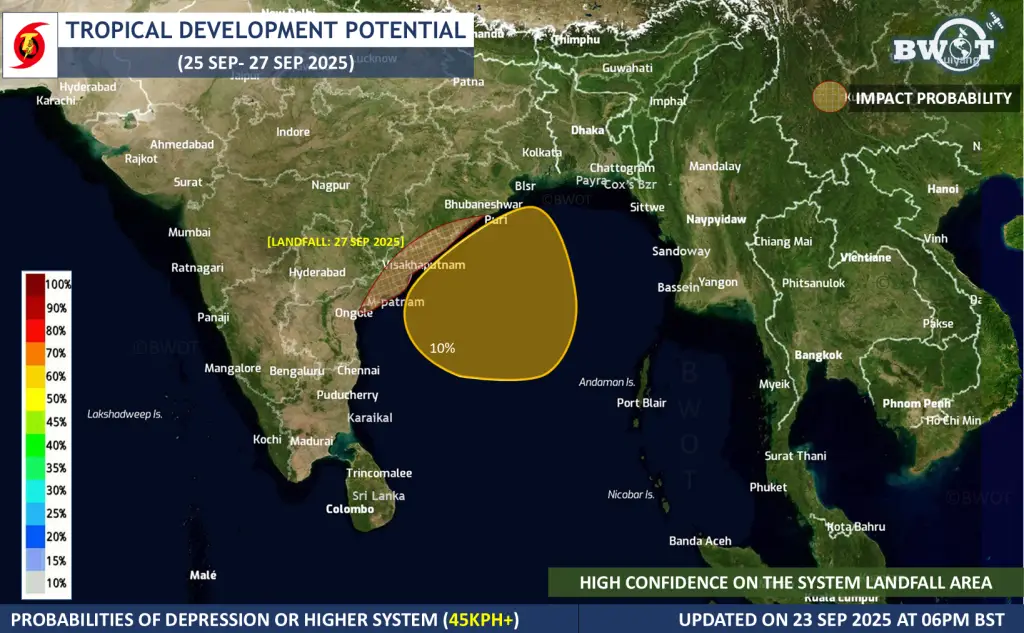Click the Rajkot city label
Viewport: 1024px width, 633px height.
[x=141, y=159]
